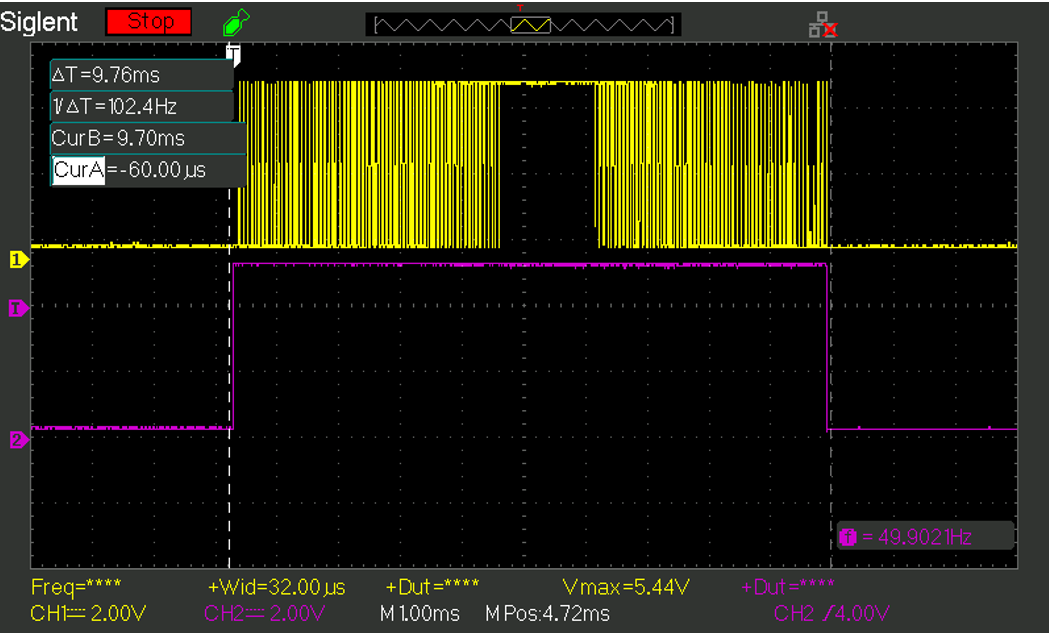Viewport: 1049px width, 633px height.
Task: Click the magenta +Dut=**** measurement
Action: point(788,587)
